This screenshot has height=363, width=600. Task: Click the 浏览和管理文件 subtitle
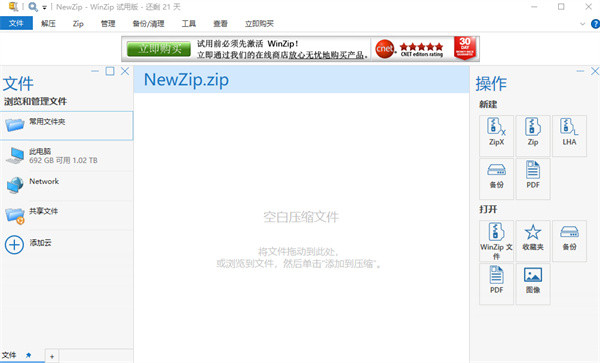tap(36, 101)
